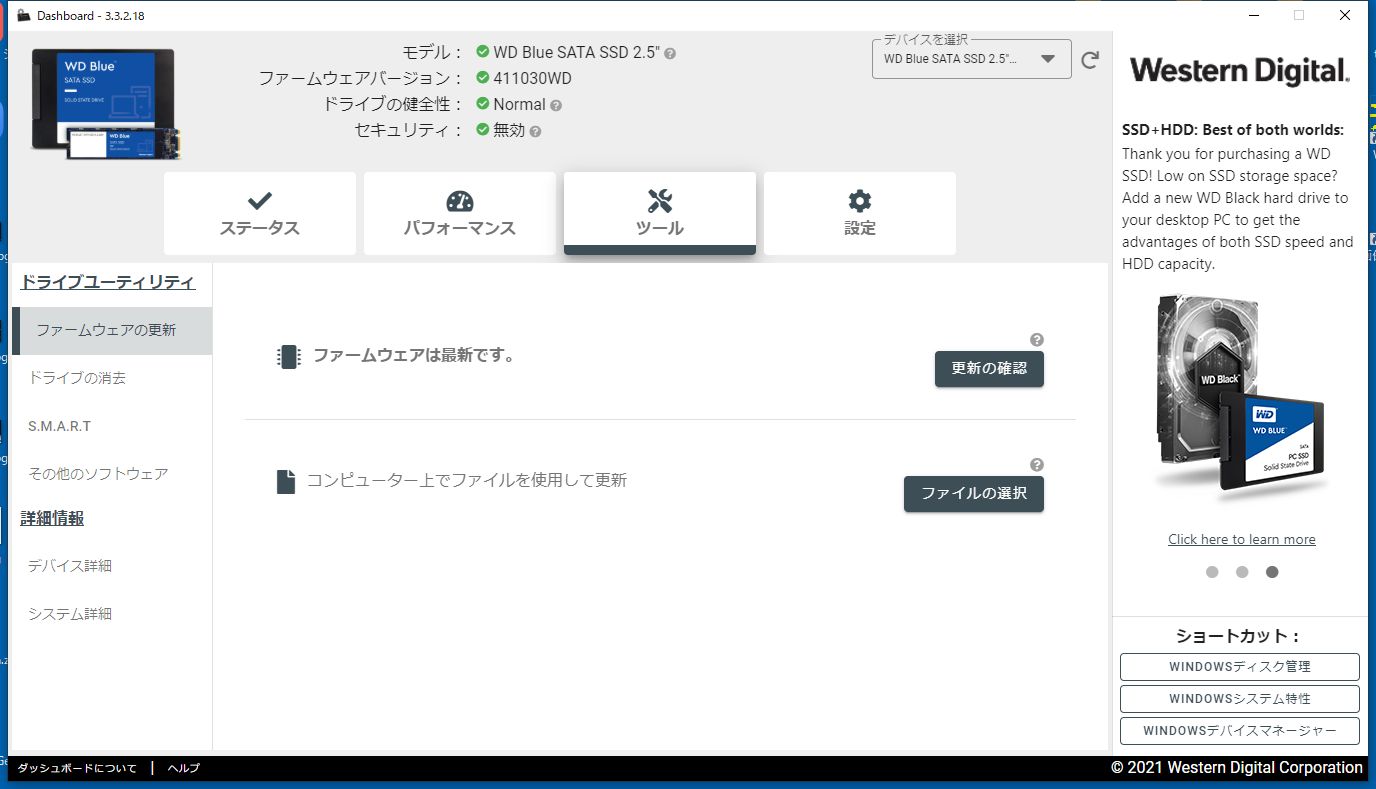The height and width of the screenshot is (789, 1376).
Task: Click the 更新の確認 button
Action: pos(989,368)
